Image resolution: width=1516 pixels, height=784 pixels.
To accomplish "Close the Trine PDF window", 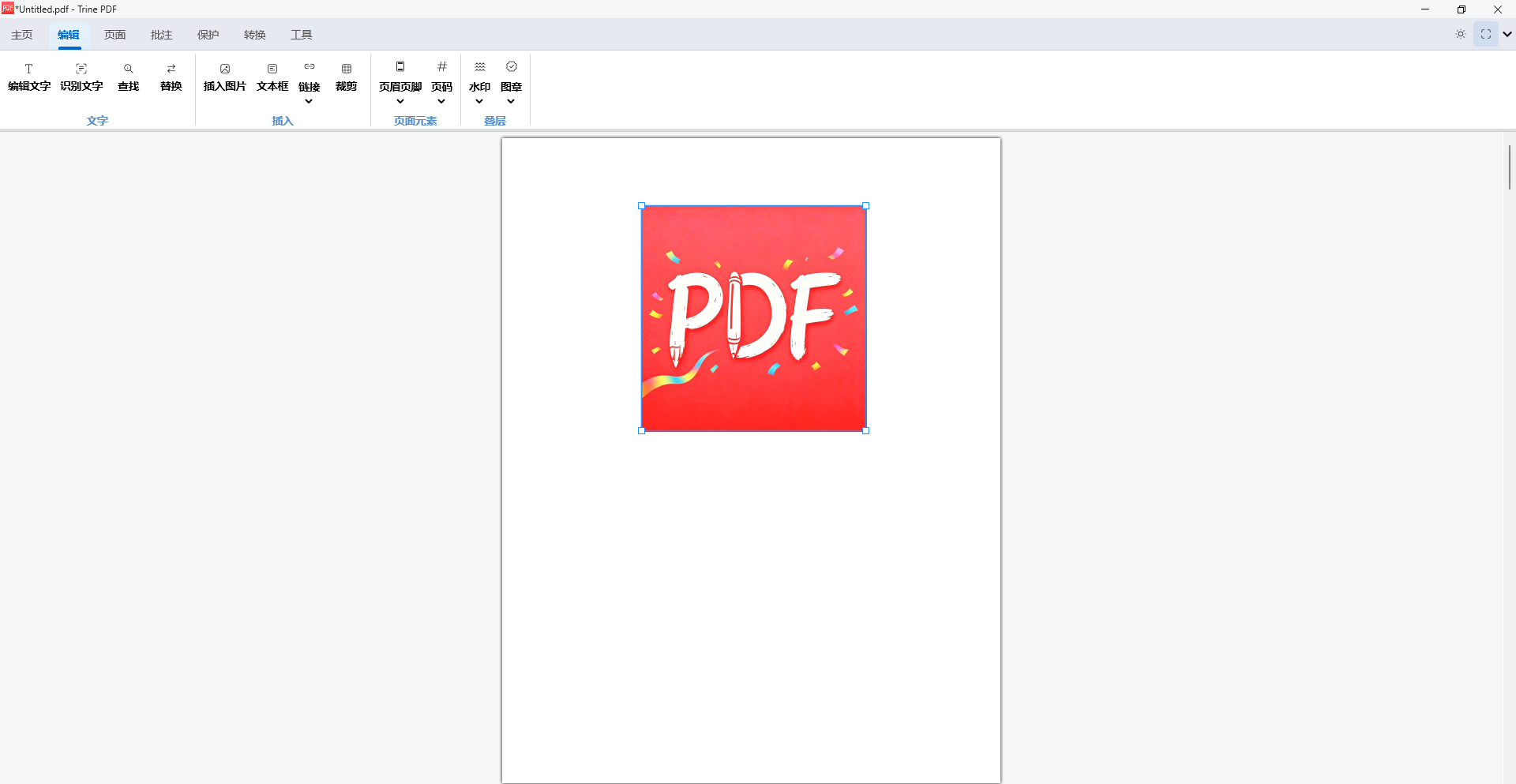I will [1498, 9].
